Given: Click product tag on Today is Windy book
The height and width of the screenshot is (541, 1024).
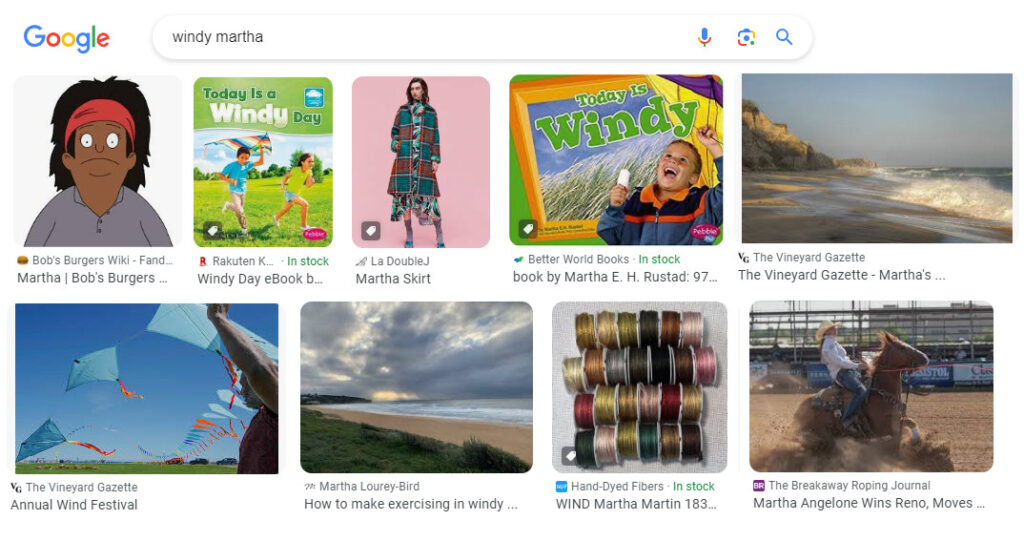Looking at the screenshot, I should point(528,230).
